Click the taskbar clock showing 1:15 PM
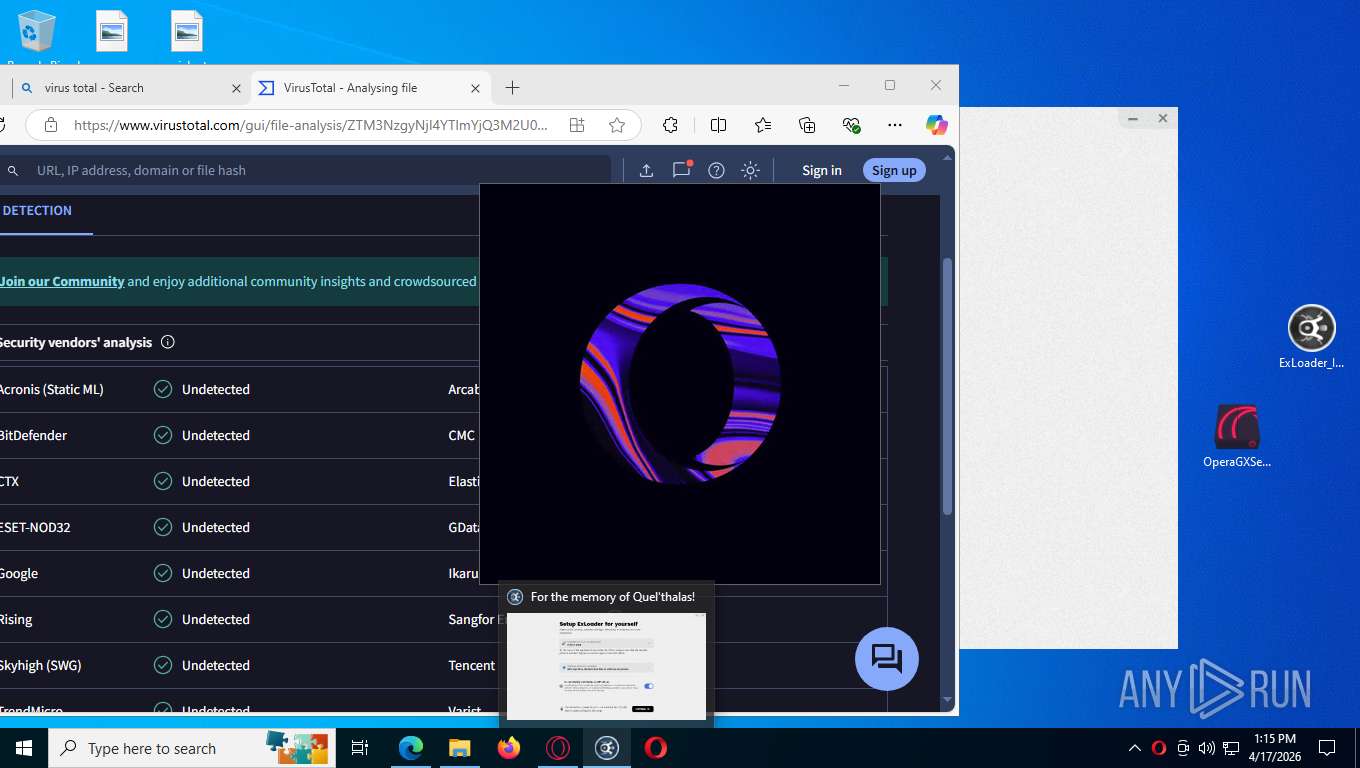The width and height of the screenshot is (1360, 768). [1274, 748]
